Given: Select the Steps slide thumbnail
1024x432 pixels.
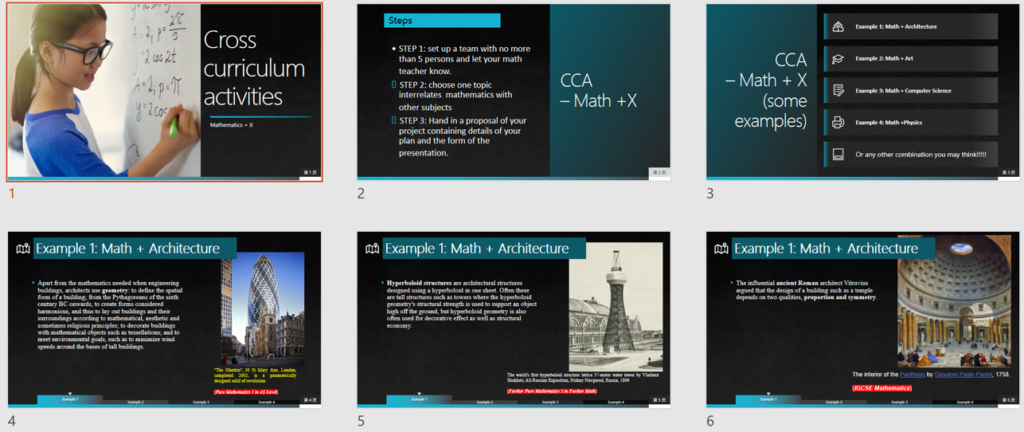Looking at the screenshot, I should point(514,91).
